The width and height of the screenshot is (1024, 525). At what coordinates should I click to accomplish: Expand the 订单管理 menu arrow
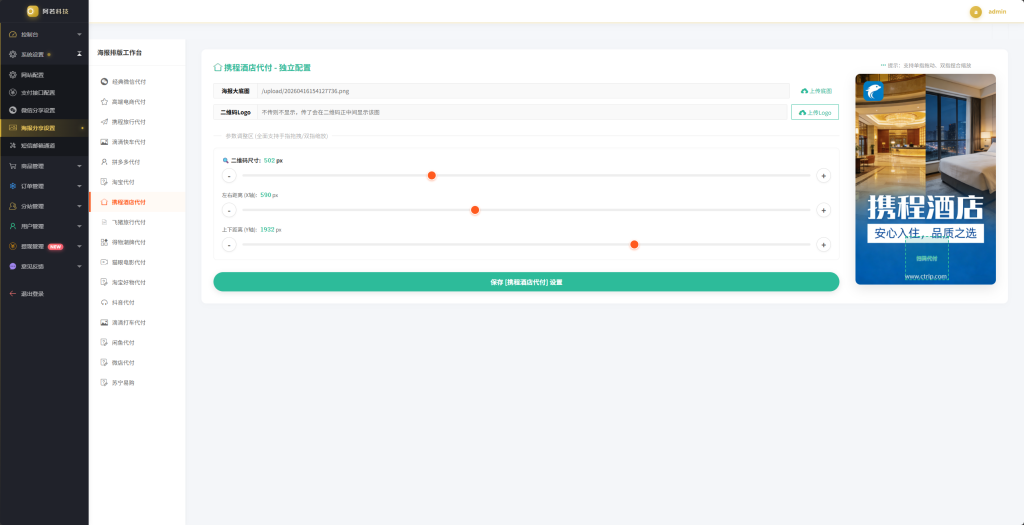[x=79, y=186]
